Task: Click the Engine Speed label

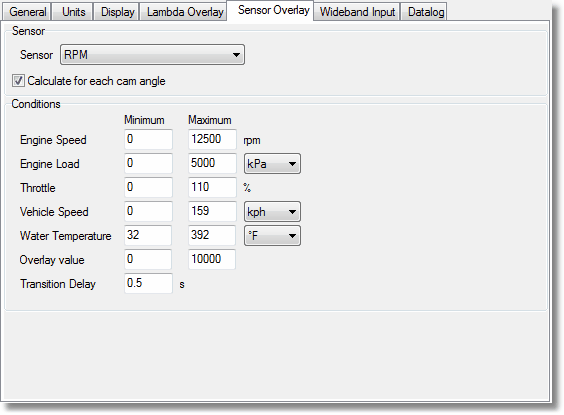Action: pos(53,140)
